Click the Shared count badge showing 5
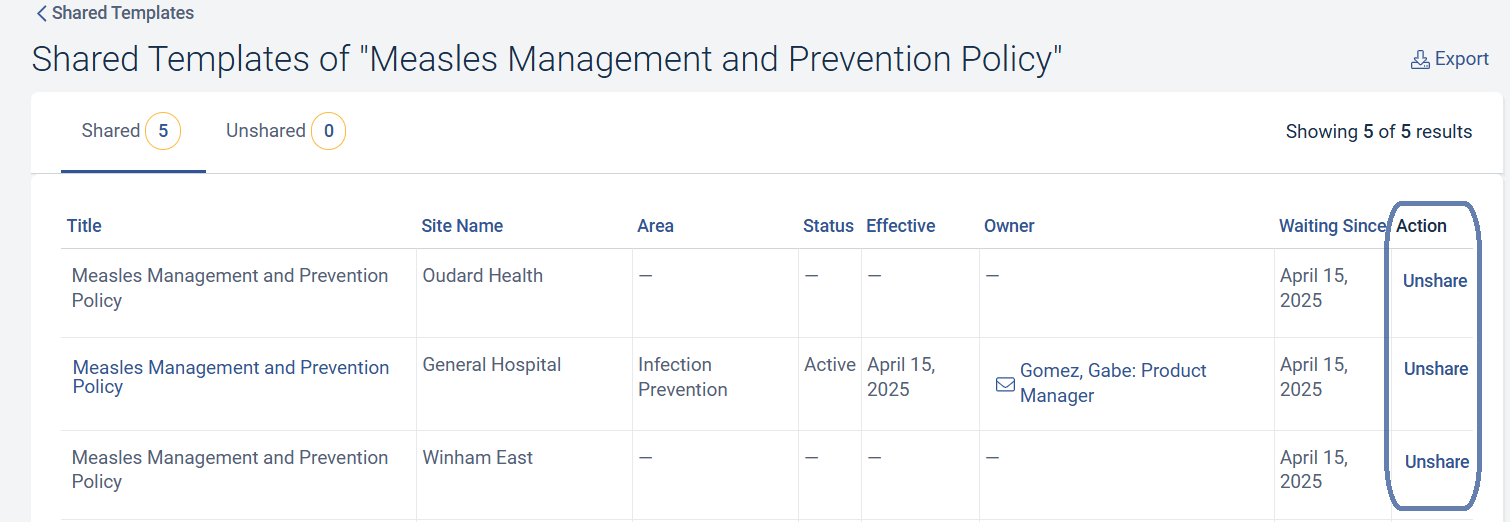1510x522 pixels. pos(163,131)
